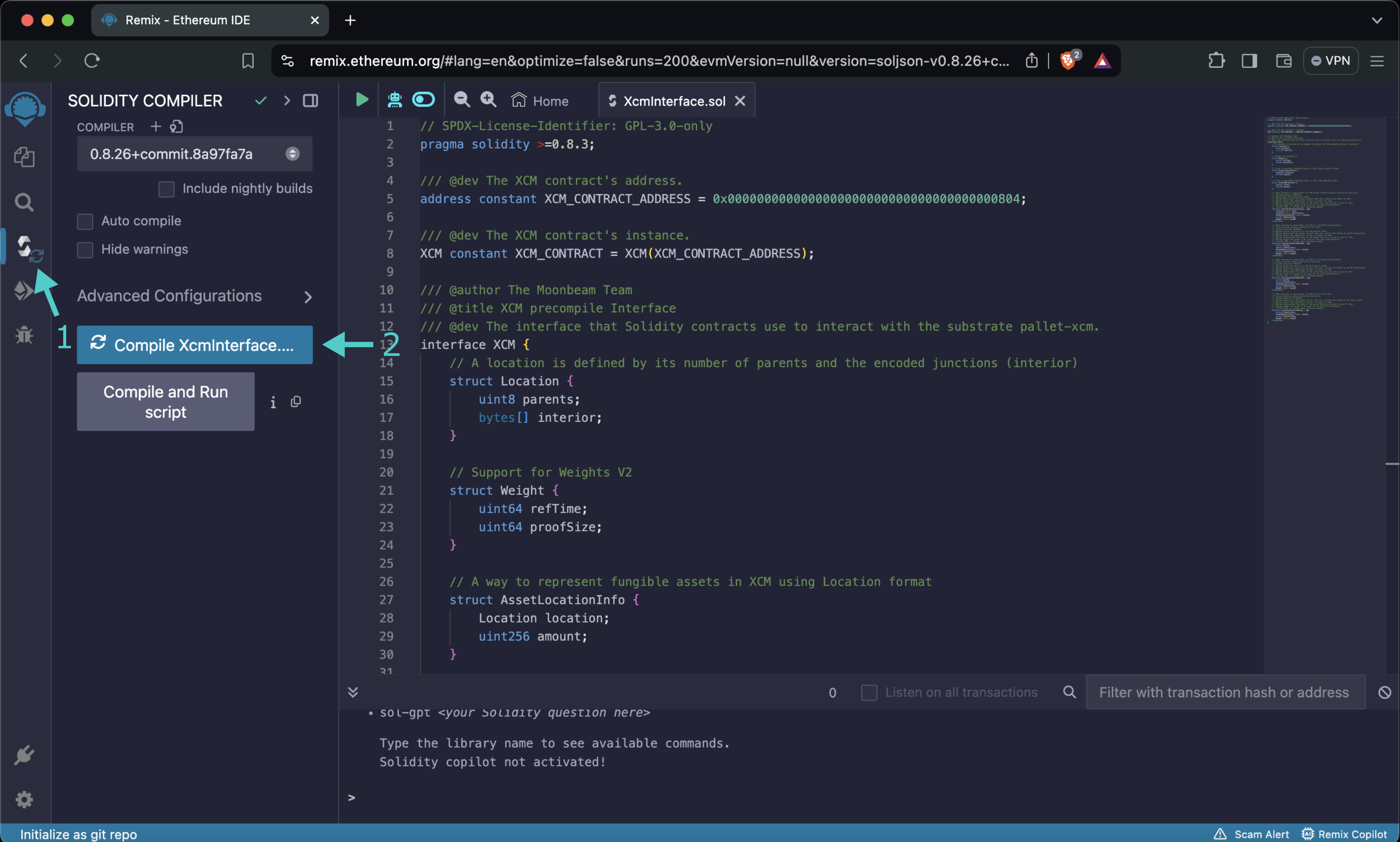Open the Debugger bug icon
This screenshot has height=842, width=1400.
(24, 335)
